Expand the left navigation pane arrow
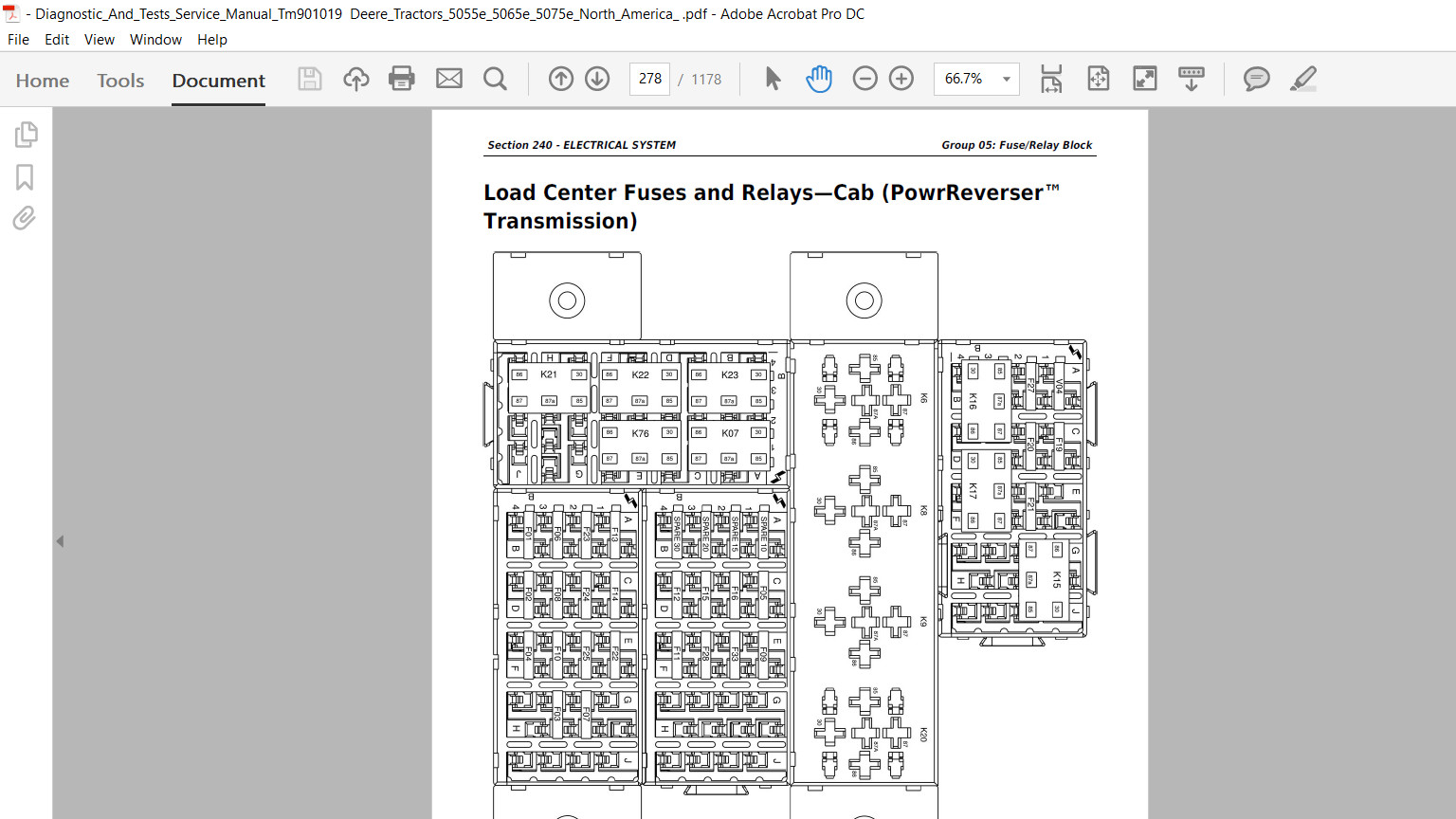Screen dimensions: 1456x819 [x=60, y=541]
